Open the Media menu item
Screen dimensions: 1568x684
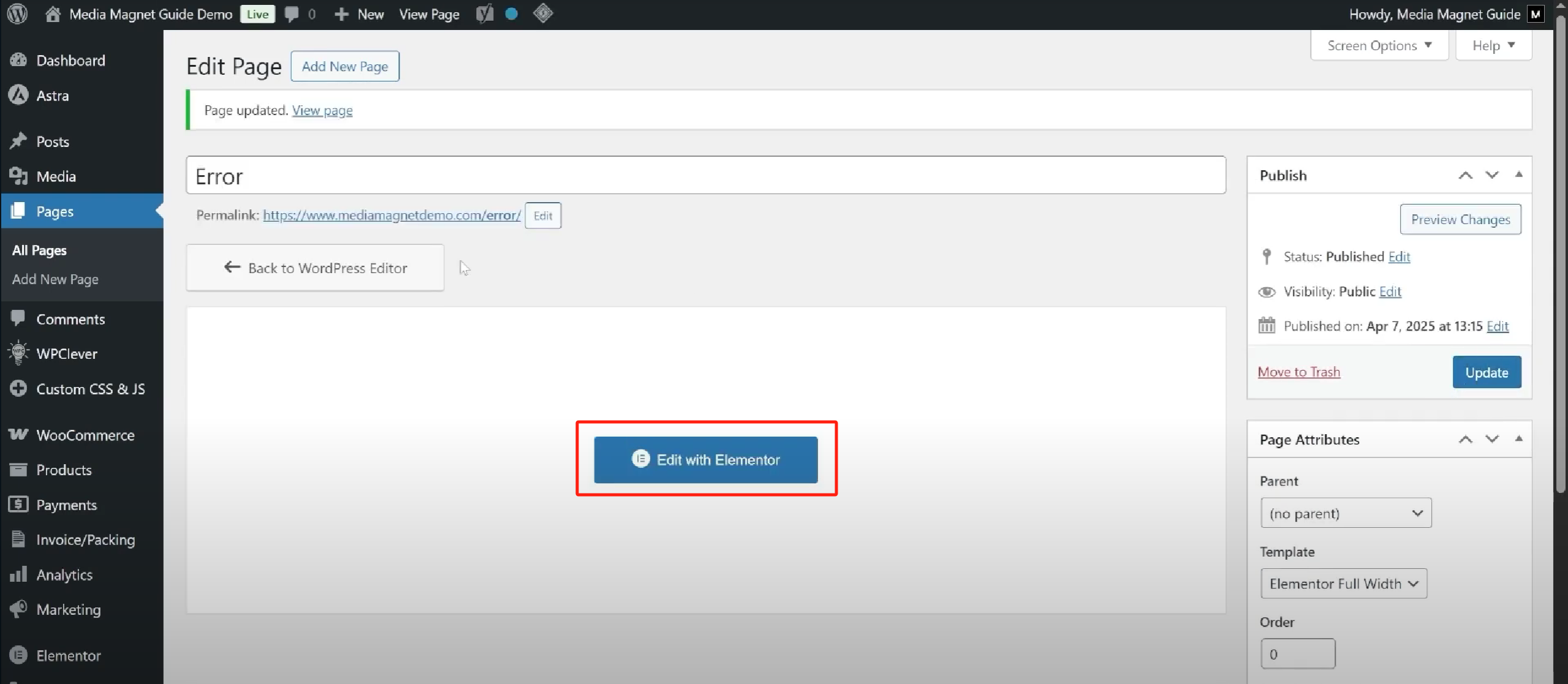pyautogui.click(x=56, y=176)
